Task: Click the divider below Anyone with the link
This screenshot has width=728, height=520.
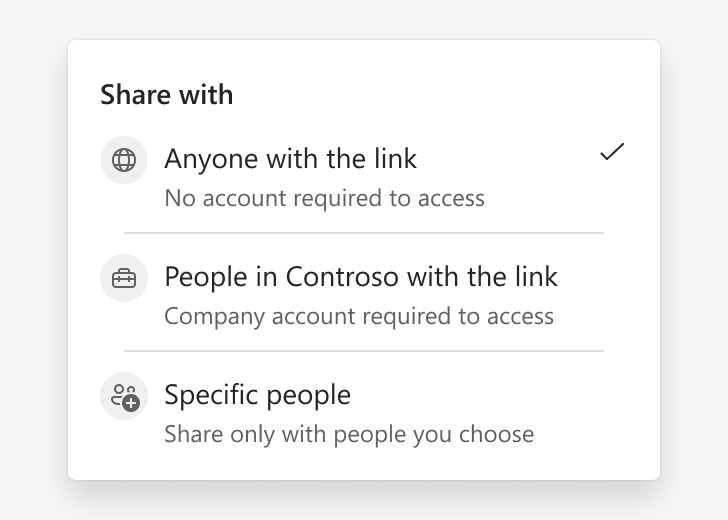Action: coord(364,233)
